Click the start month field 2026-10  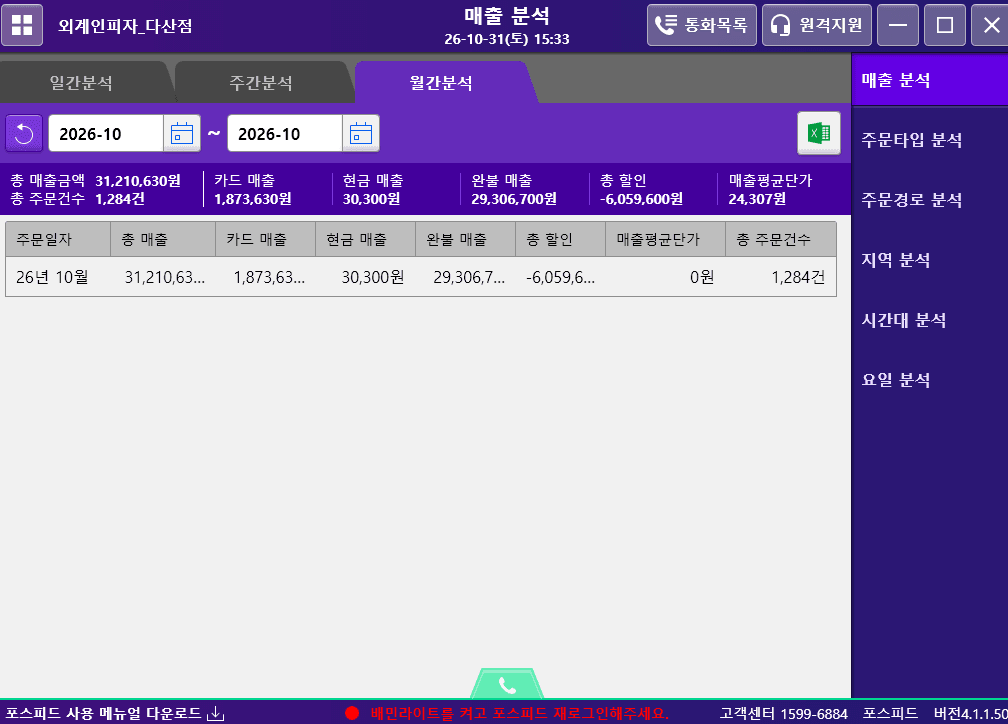click(x=106, y=134)
